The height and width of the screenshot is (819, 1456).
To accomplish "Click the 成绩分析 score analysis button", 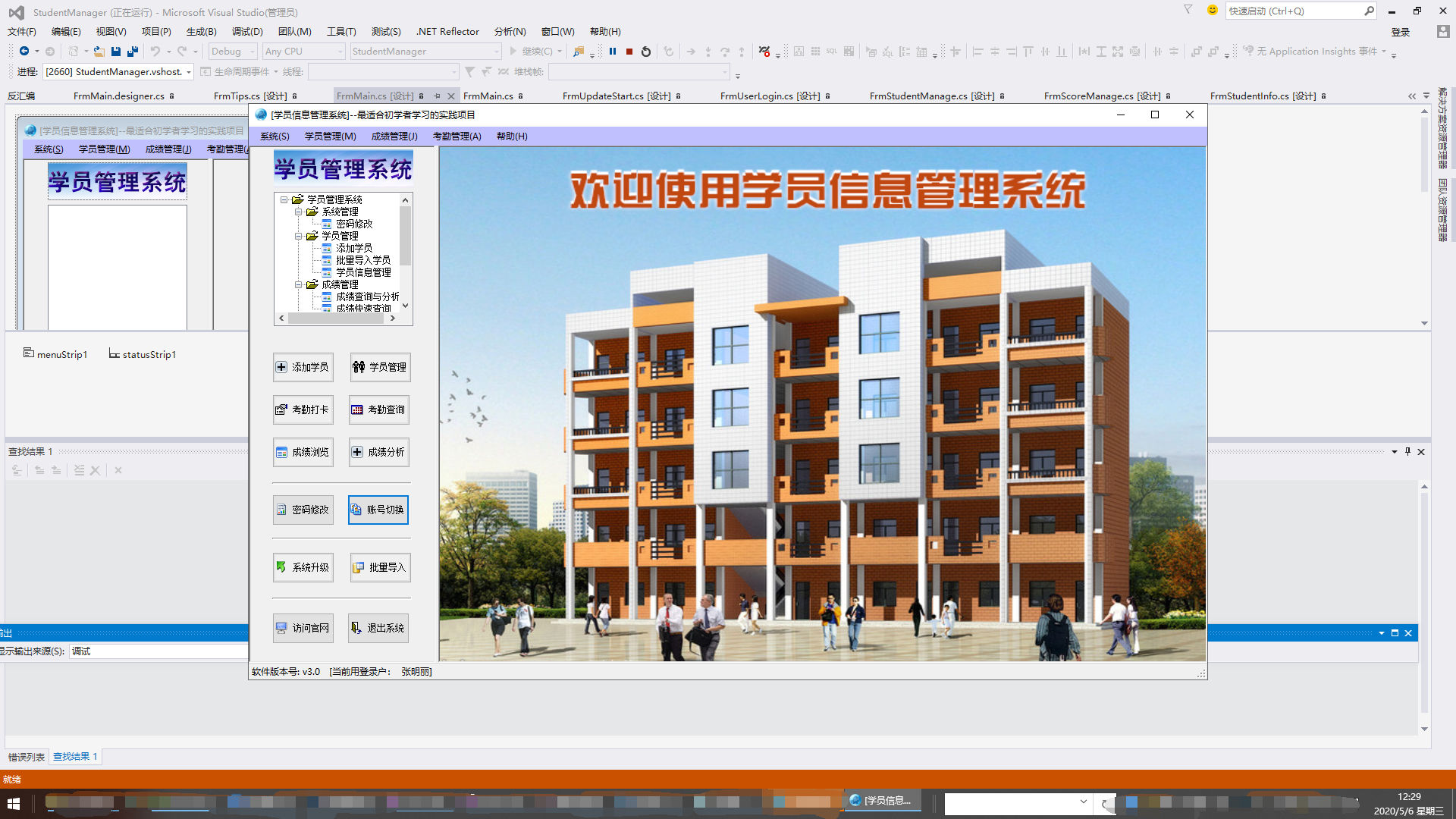I will pyautogui.click(x=378, y=452).
